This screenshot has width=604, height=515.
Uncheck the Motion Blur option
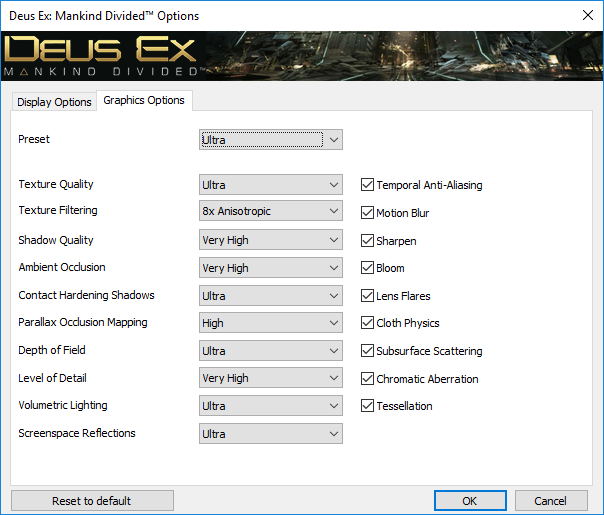367,213
